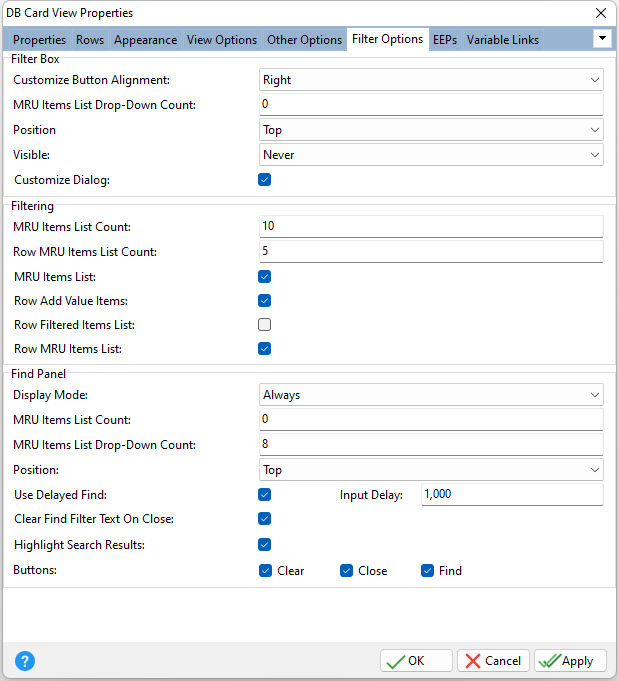Toggle the Customize Dialog checkbox
Image resolution: width=619 pixels, height=681 pixels.
pos(265,179)
